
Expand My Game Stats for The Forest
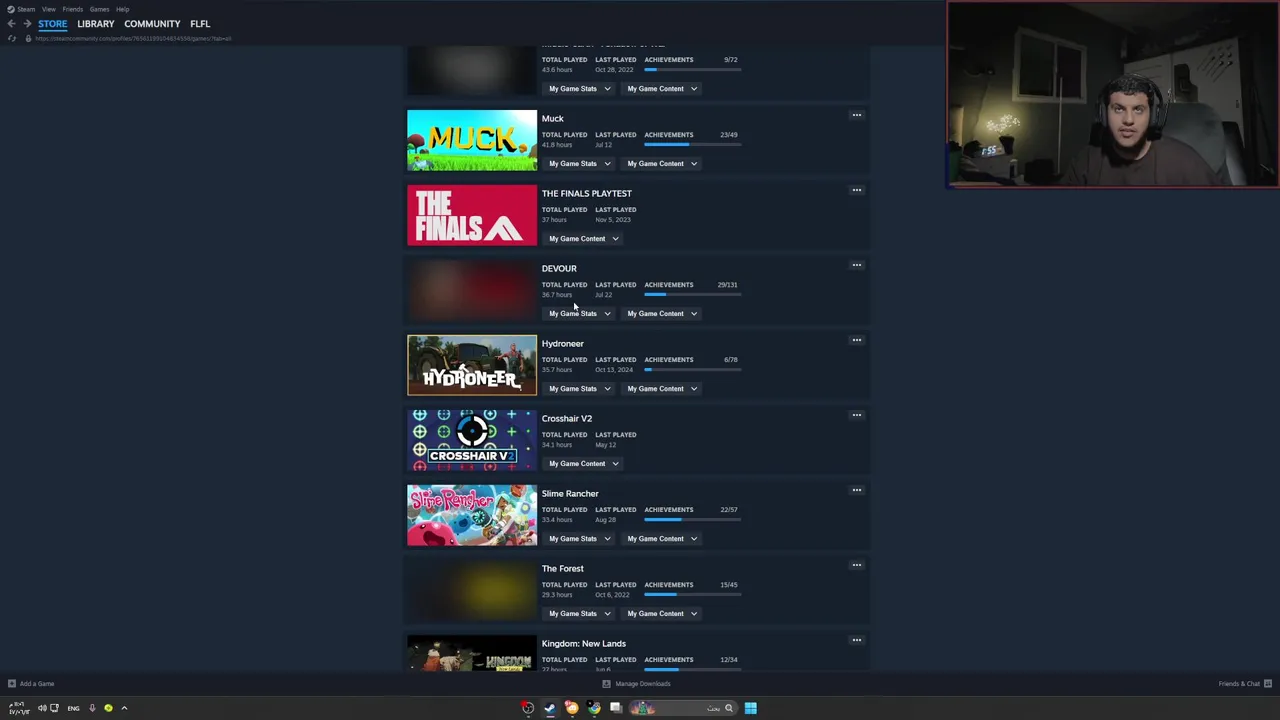pyautogui.click(x=579, y=614)
